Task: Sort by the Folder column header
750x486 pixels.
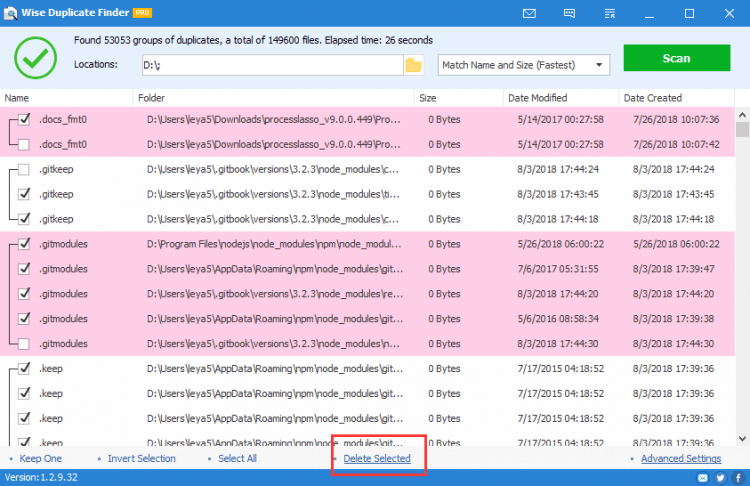Action: click(x=274, y=98)
